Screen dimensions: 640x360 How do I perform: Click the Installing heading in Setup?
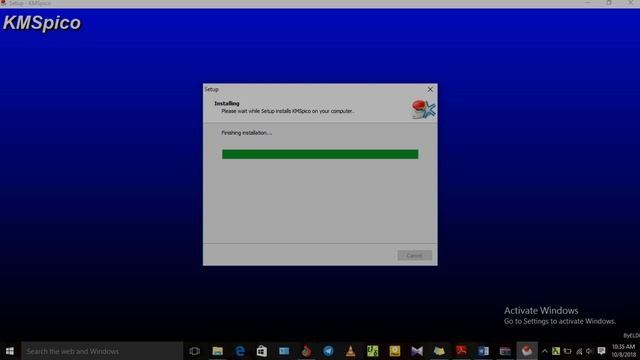click(227, 103)
